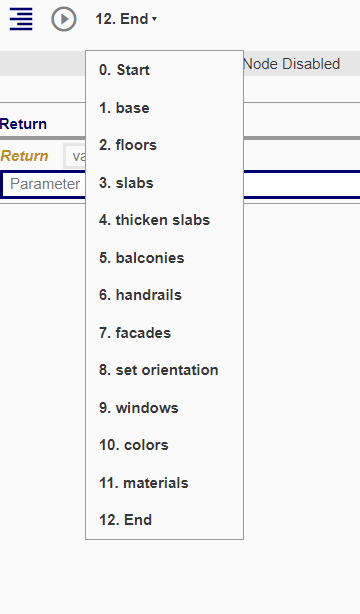Pick the 8. set orientation entry
This screenshot has height=614, width=360.
(x=165, y=370)
